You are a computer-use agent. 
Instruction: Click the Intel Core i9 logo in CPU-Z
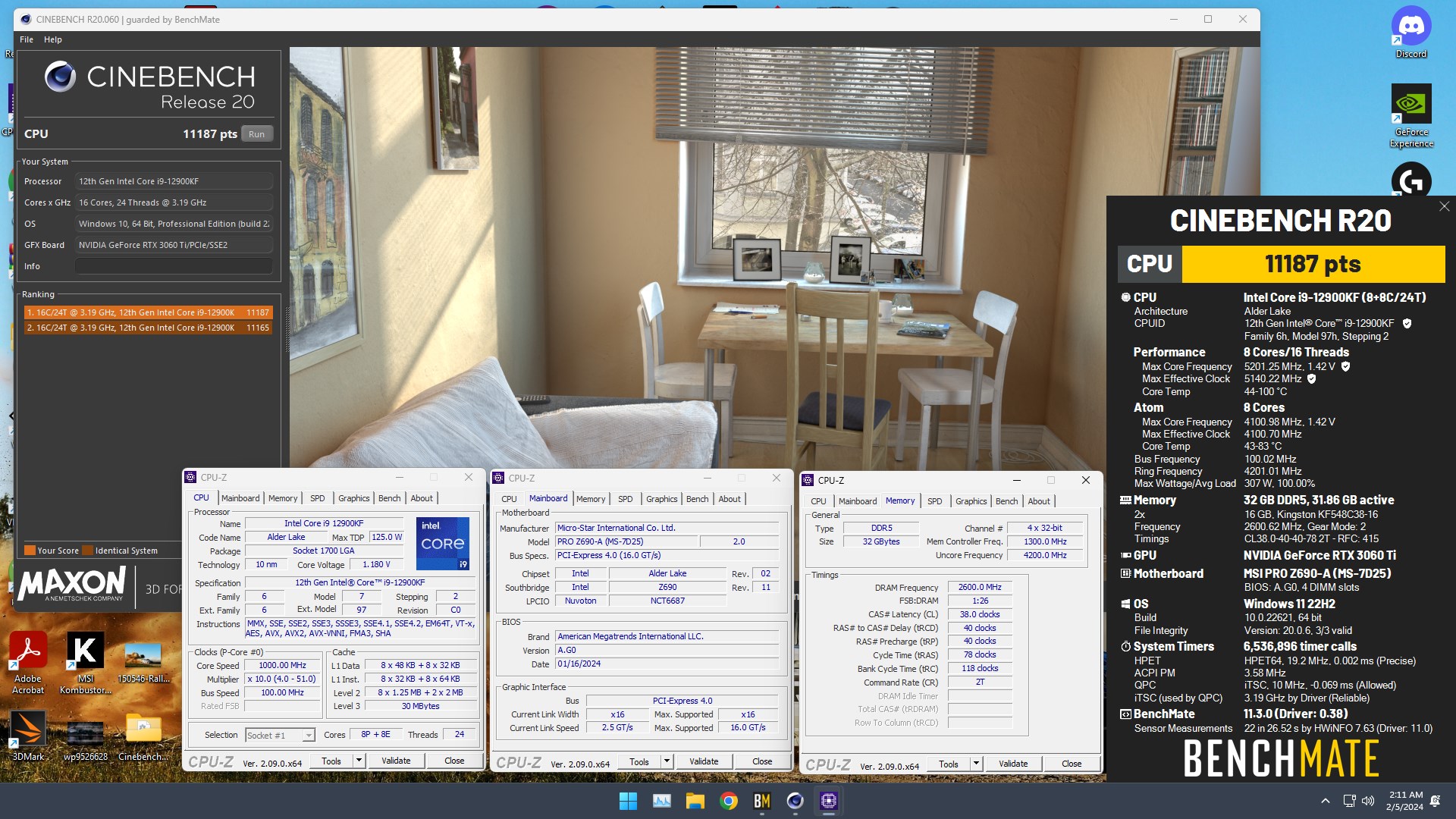pyautogui.click(x=443, y=543)
